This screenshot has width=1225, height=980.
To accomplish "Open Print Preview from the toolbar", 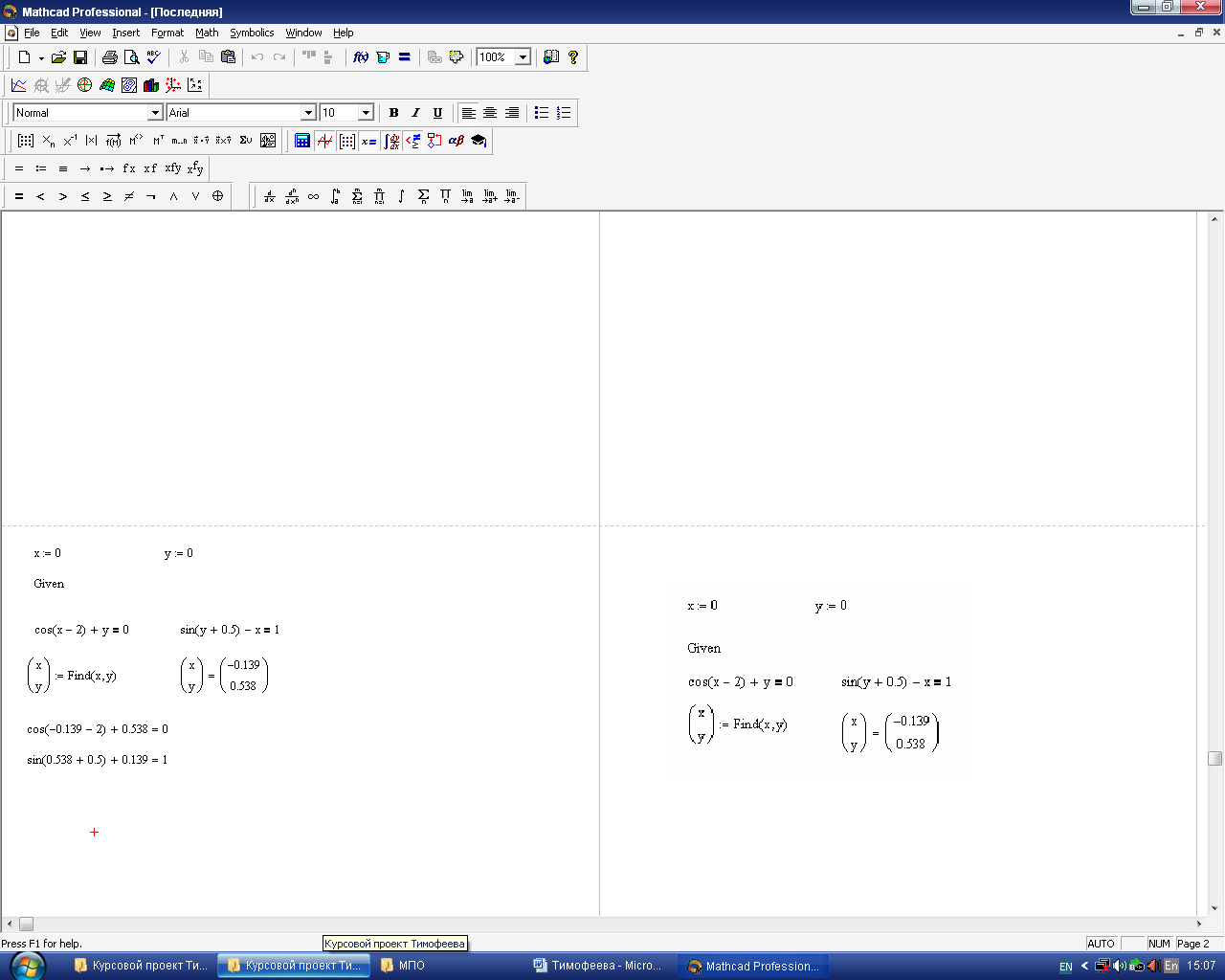I will [x=132, y=57].
